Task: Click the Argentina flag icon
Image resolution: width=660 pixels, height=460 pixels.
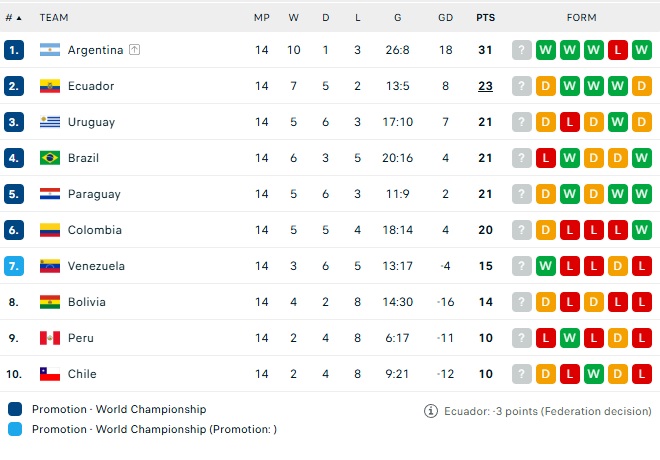Action: [50, 50]
